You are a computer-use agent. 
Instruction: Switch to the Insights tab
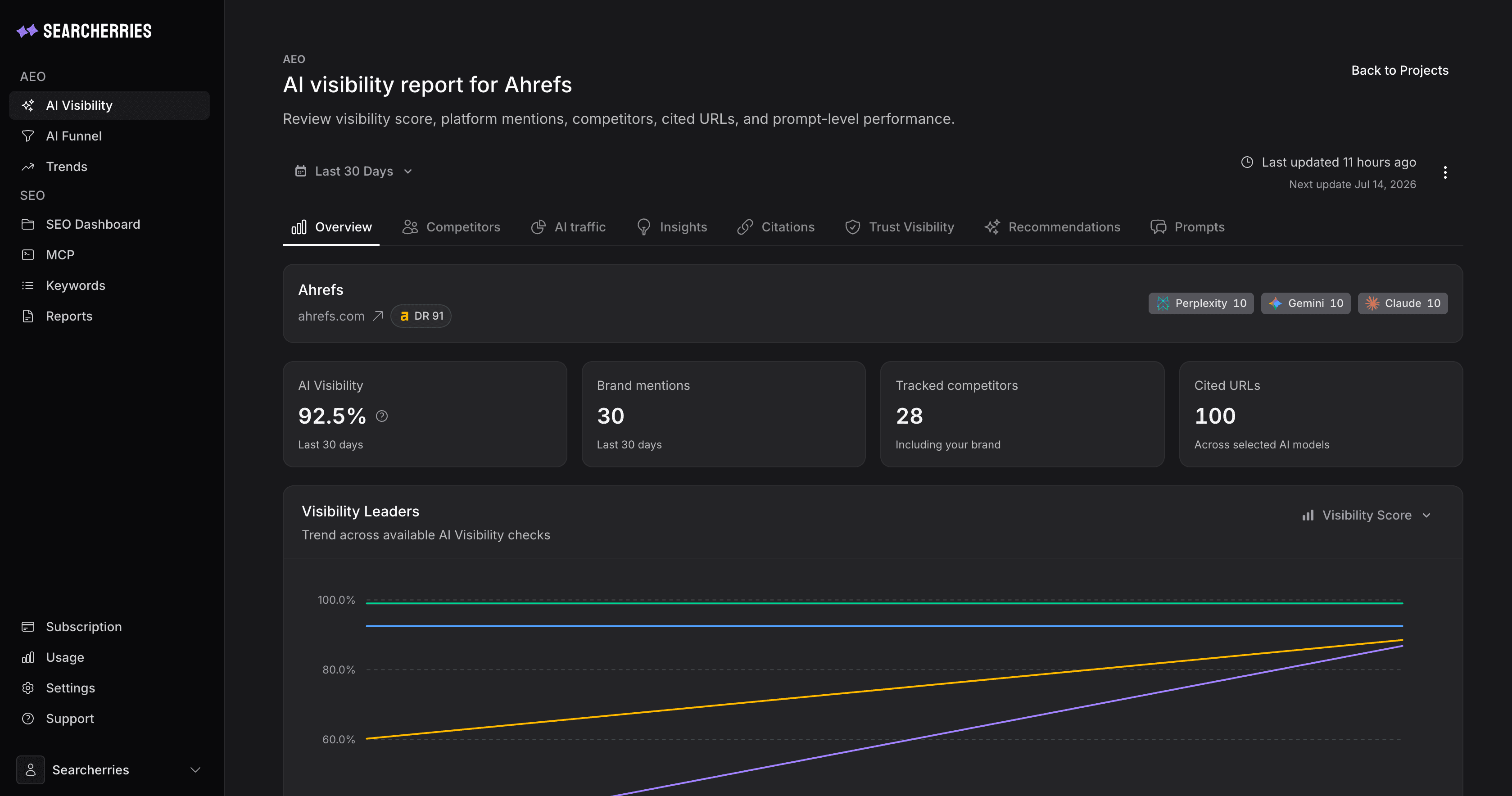pos(671,227)
